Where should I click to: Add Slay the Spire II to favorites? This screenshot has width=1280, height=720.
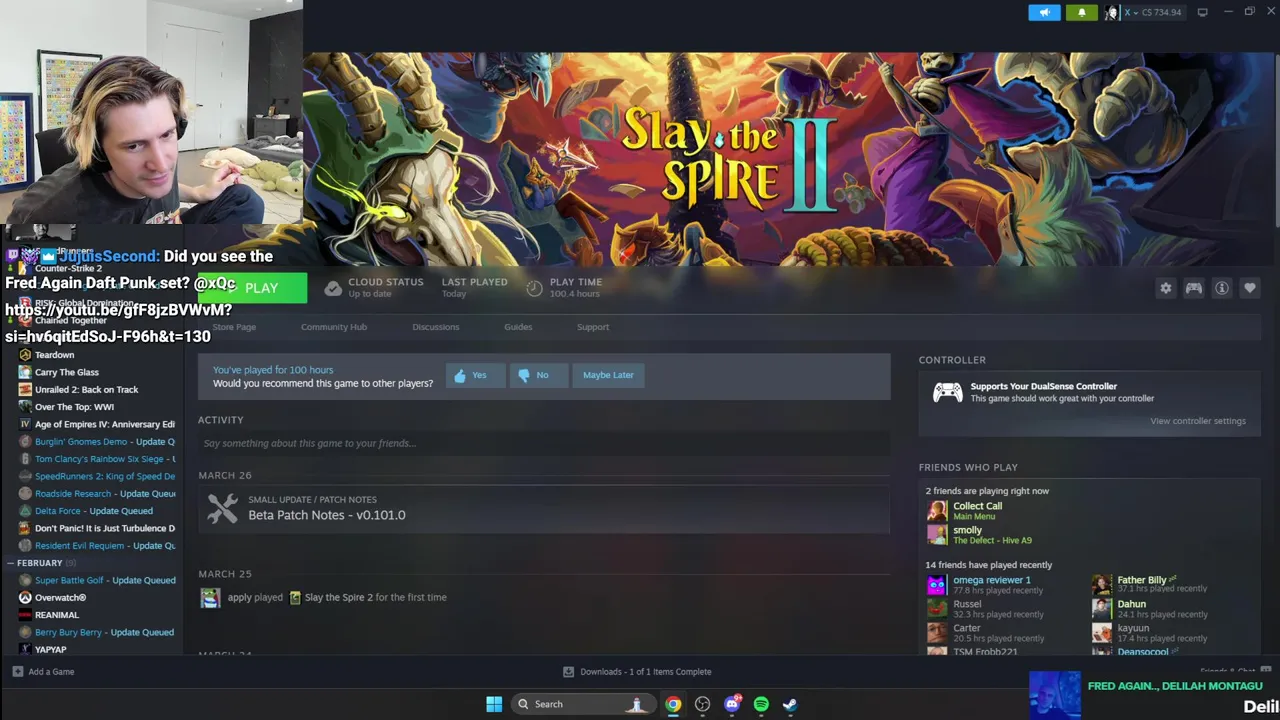(1250, 288)
